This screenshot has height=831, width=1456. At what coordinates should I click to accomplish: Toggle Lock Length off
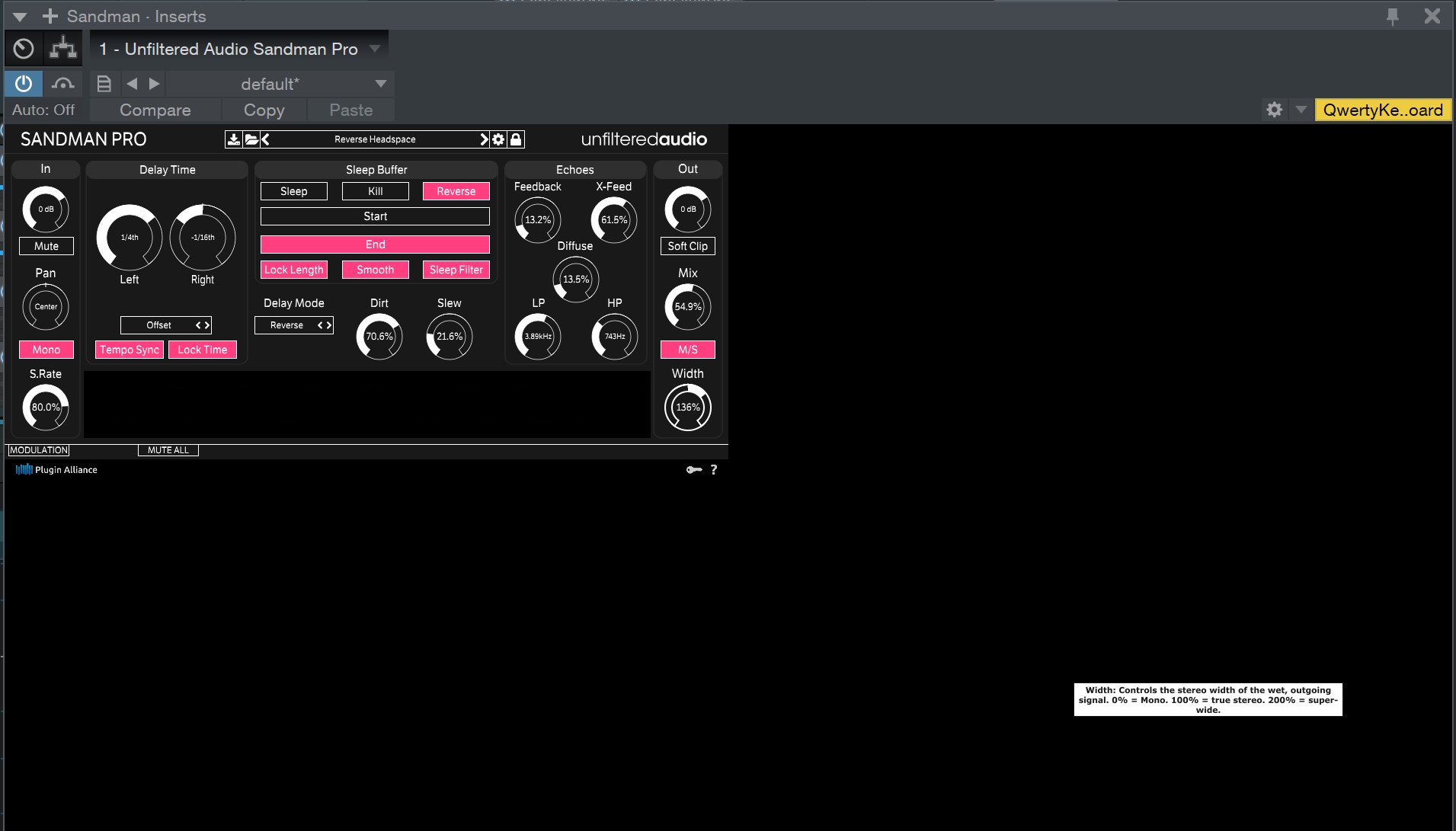pos(294,270)
